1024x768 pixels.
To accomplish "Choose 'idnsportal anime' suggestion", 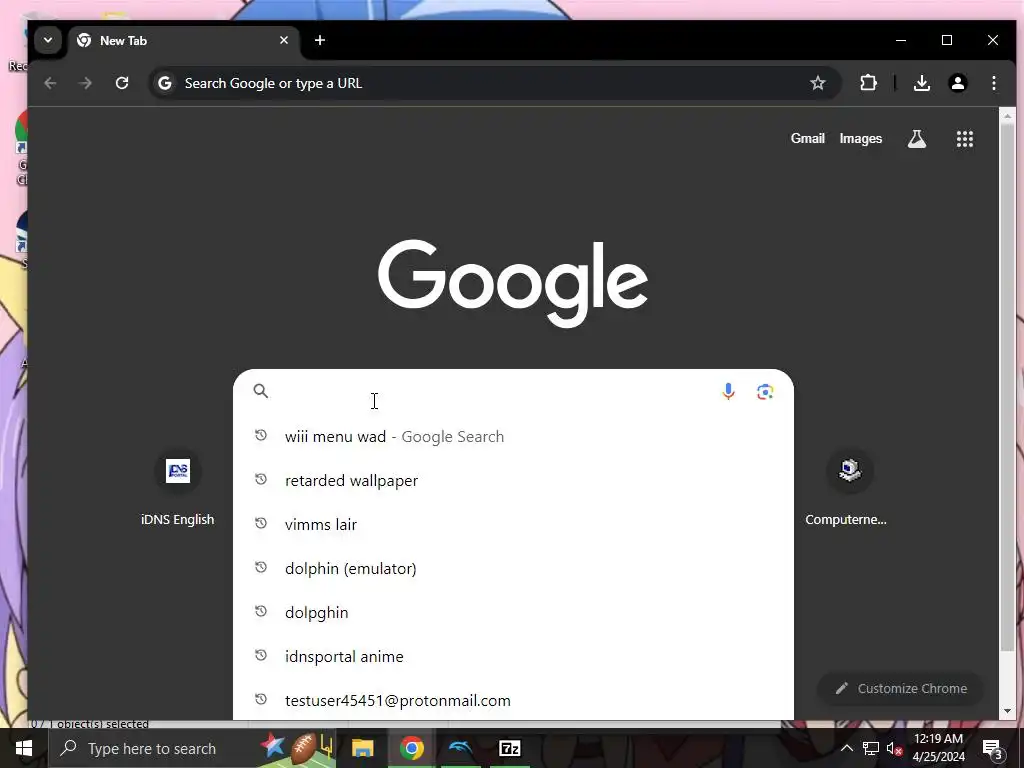I will point(513,656).
